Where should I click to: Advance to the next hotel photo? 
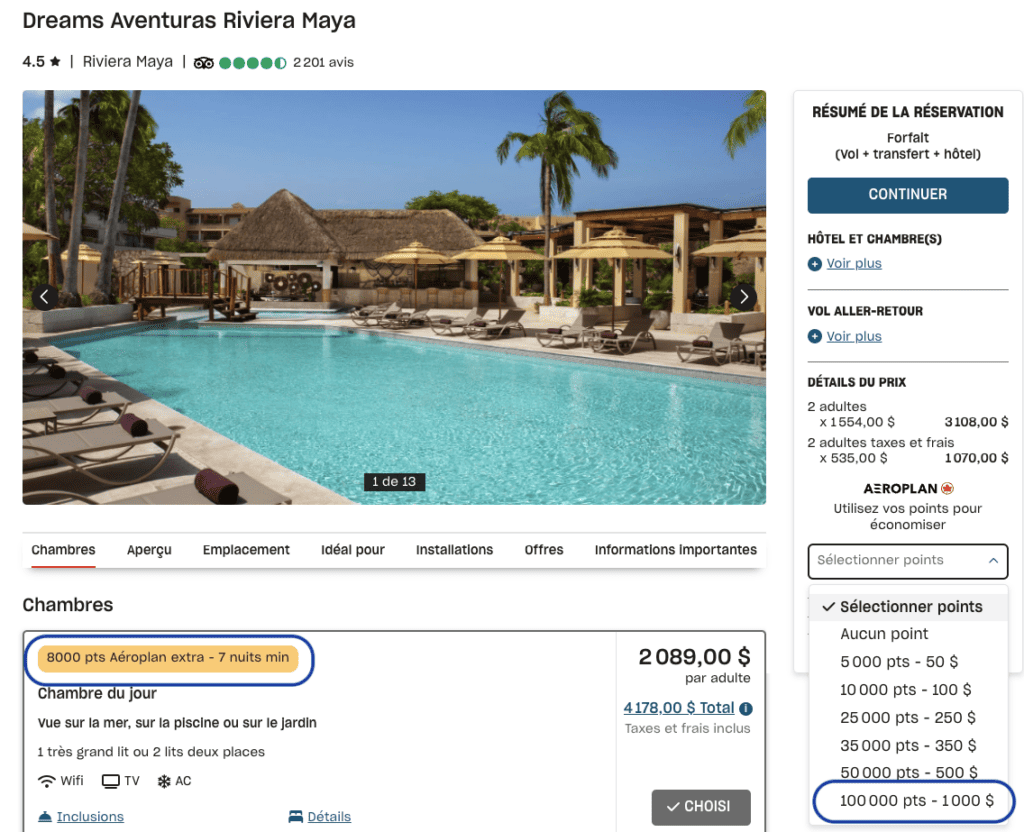pyautogui.click(x=743, y=297)
